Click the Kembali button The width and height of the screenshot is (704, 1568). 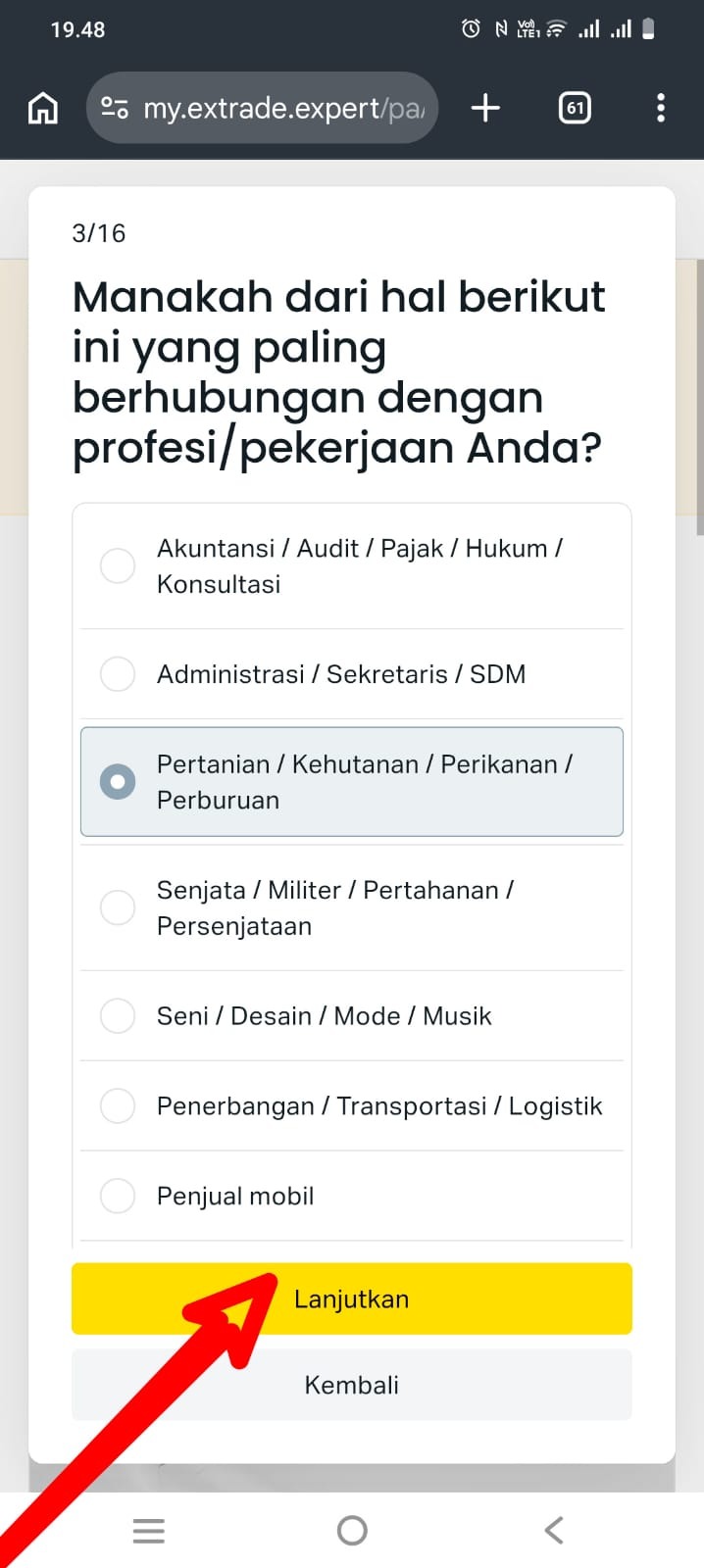(x=351, y=1385)
